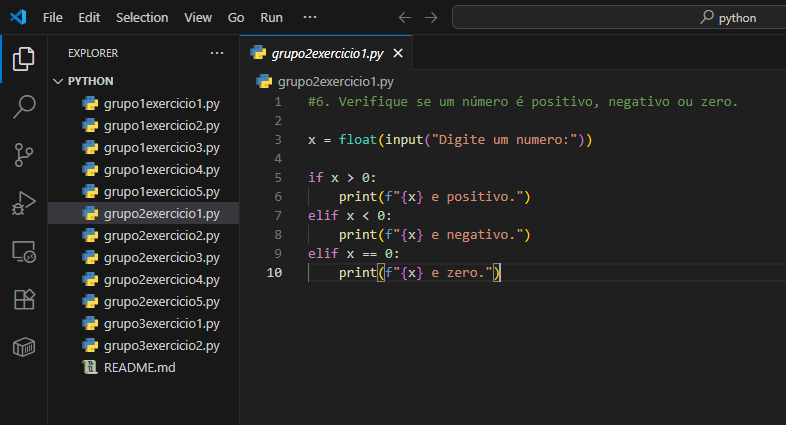Click the 'elif x == 0:' line
Image resolution: width=786 pixels, height=425 pixels.
point(353,254)
